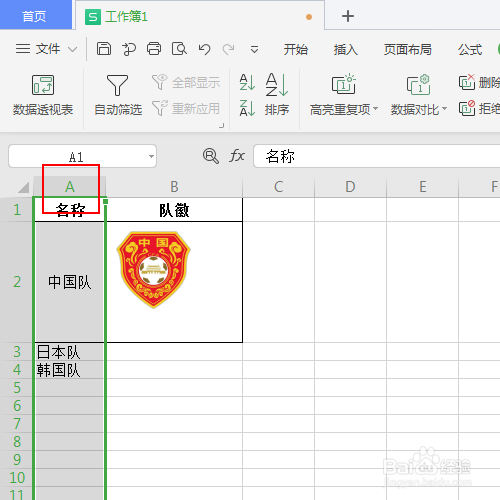Switch to the 插入 ribbon tab
This screenshot has height=500, width=500.
(x=346, y=49)
